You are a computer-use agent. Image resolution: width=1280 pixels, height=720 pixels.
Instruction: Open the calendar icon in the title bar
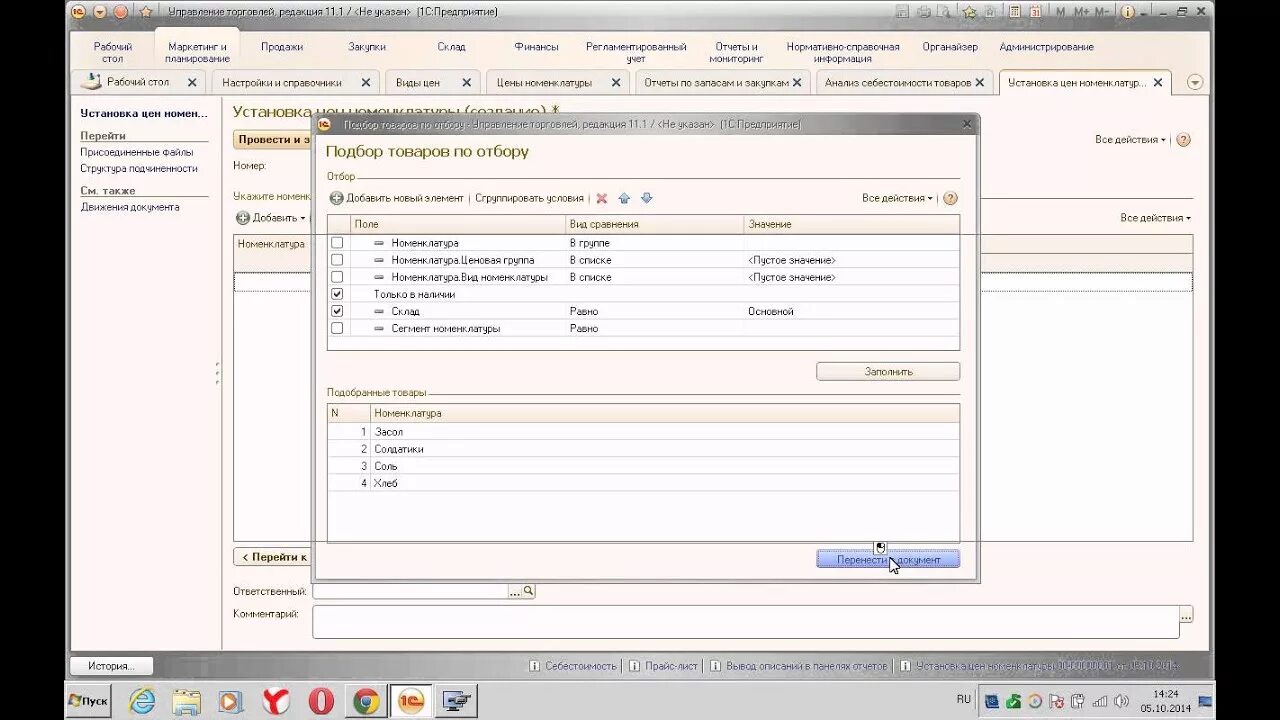click(x=1036, y=12)
